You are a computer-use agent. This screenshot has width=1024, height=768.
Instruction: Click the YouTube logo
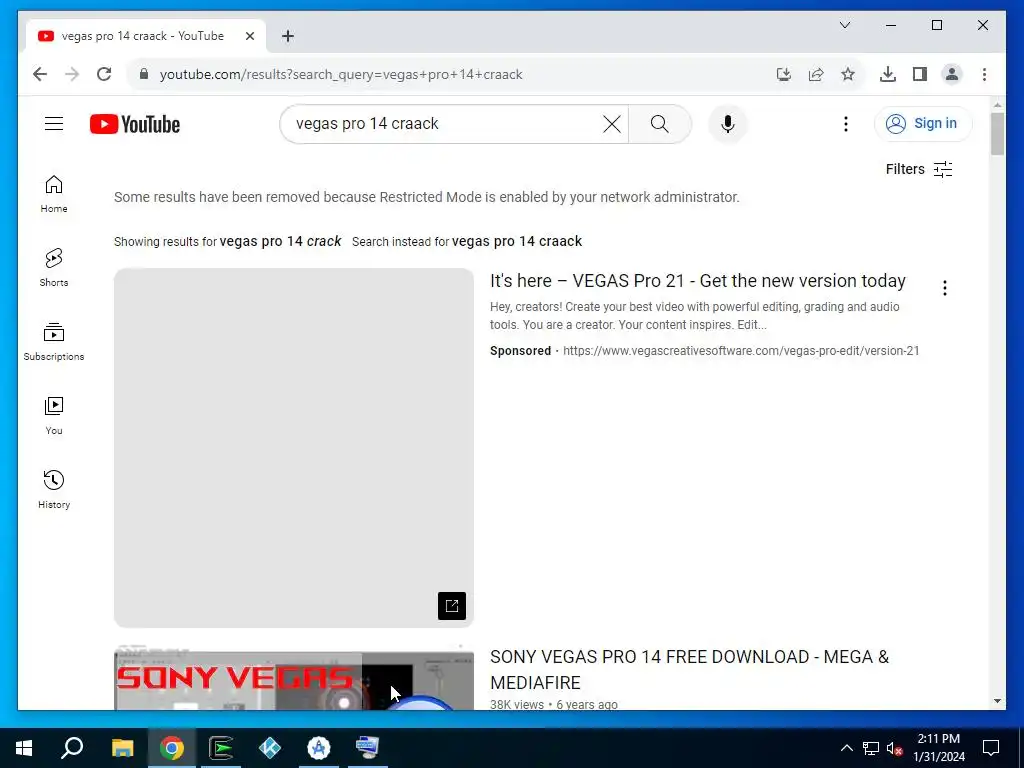point(135,124)
